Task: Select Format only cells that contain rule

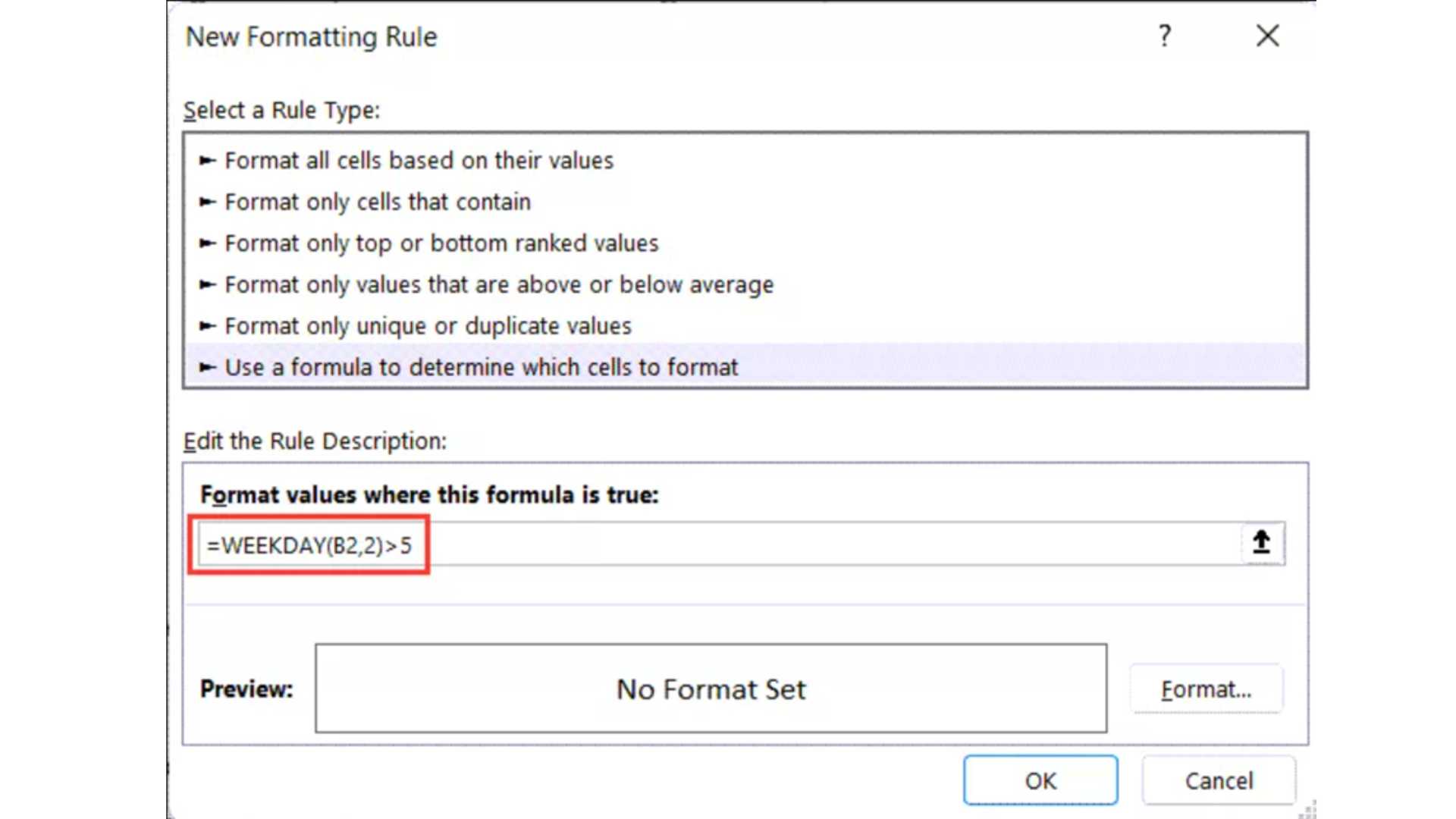Action: [x=377, y=202]
